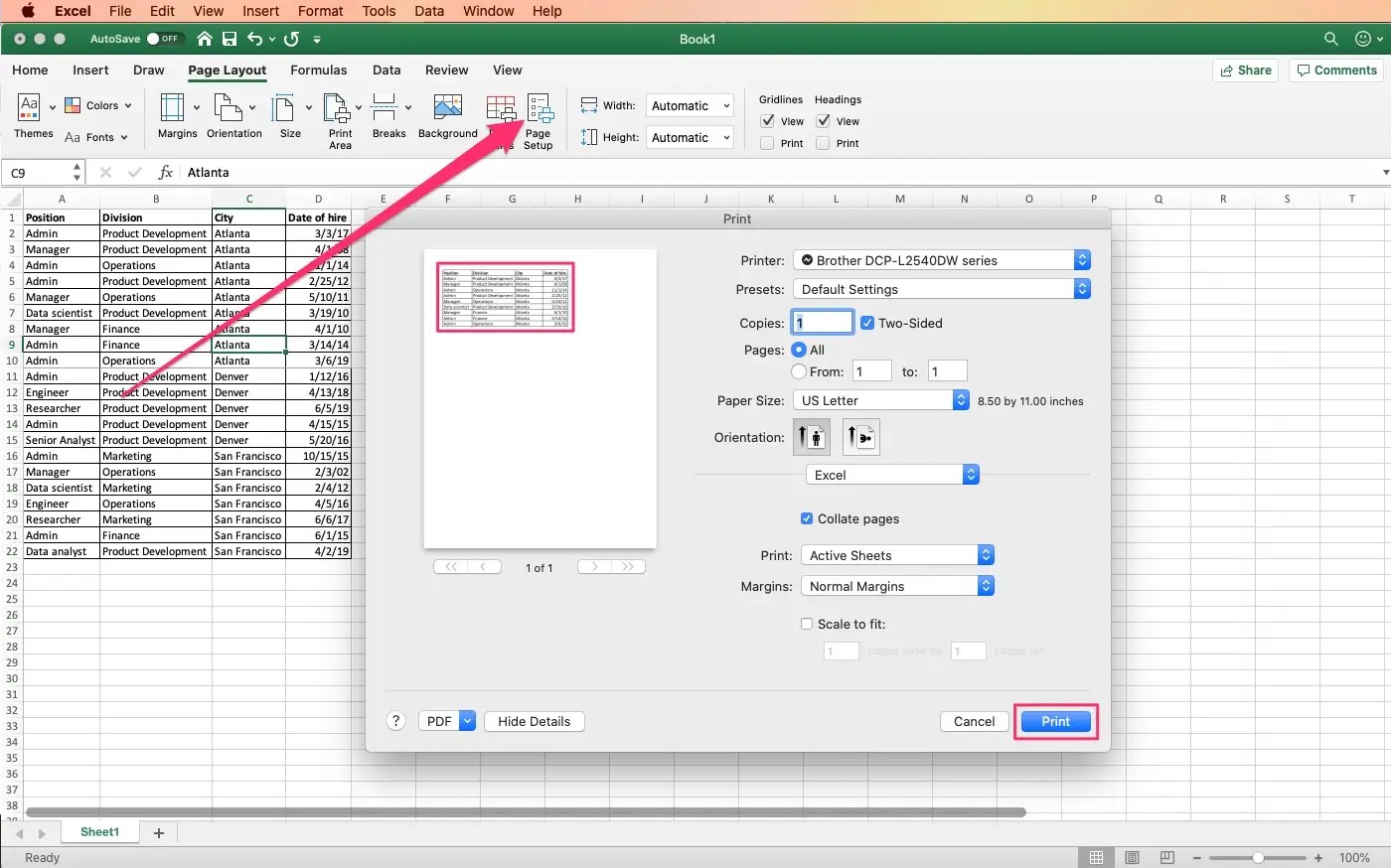Screen dimensions: 1391x868
Task: Click the help question mark button
Action: (396, 721)
